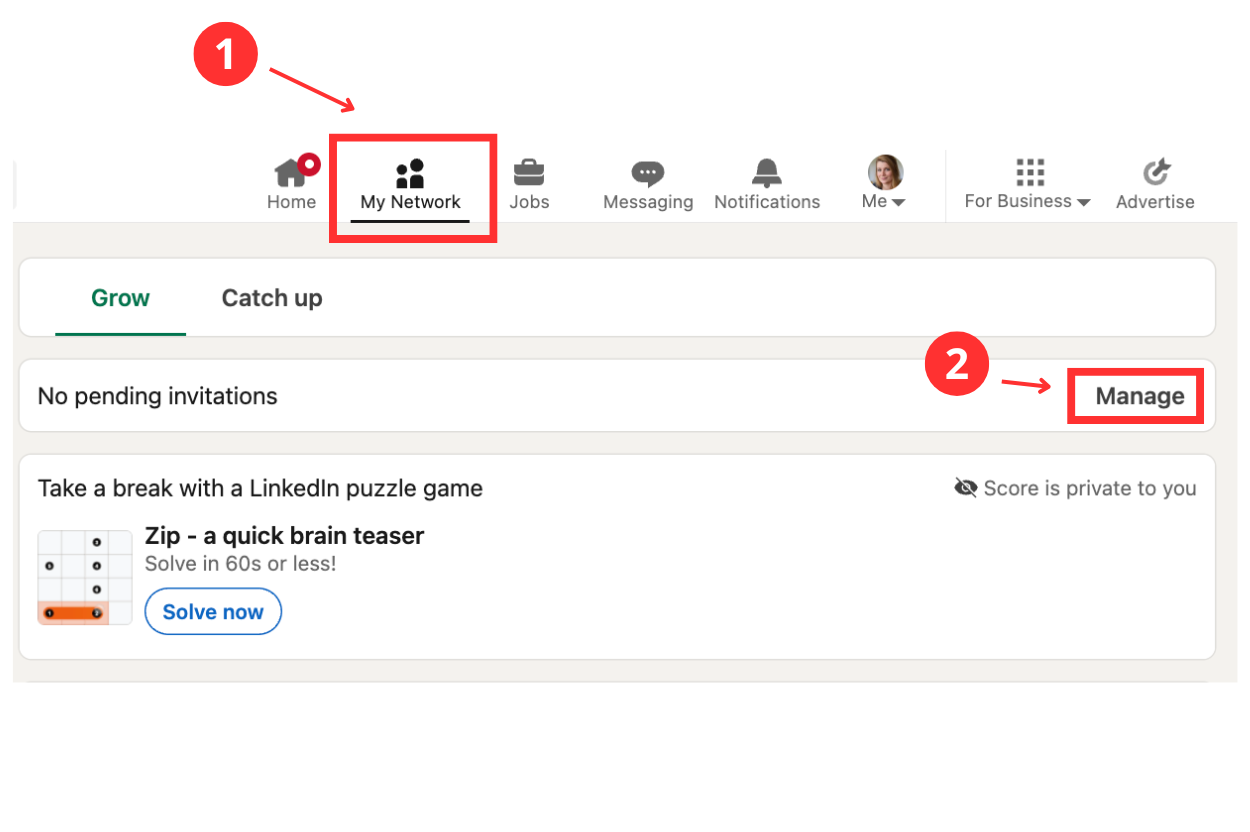Screen dimensions: 1250x832
Task: Click Score is private to you label
Action: 1089,488
